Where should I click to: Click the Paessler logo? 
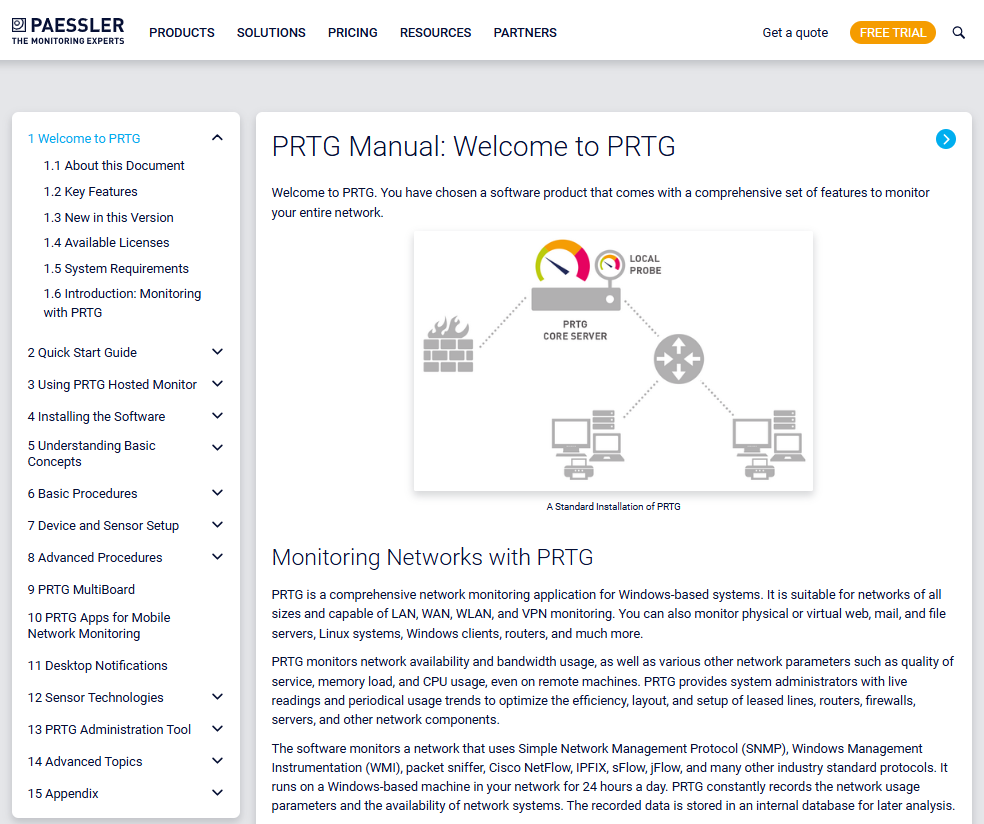[x=66, y=31]
